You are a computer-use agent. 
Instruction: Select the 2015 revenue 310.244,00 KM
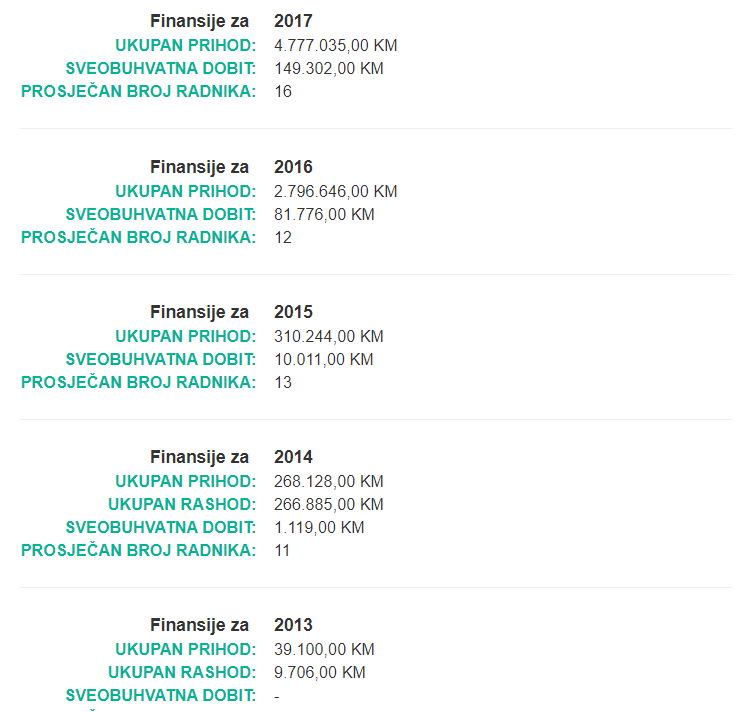(329, 336)
